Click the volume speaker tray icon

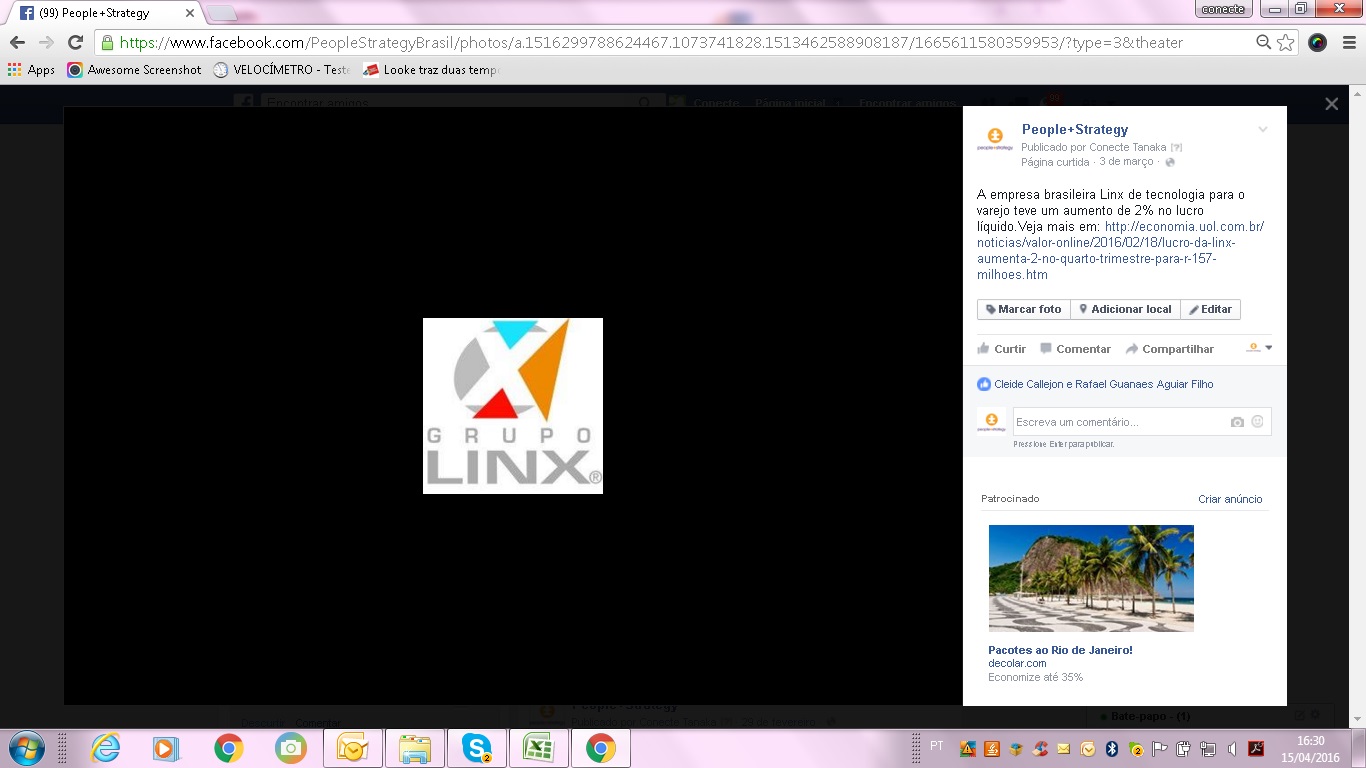[1231, 748]
